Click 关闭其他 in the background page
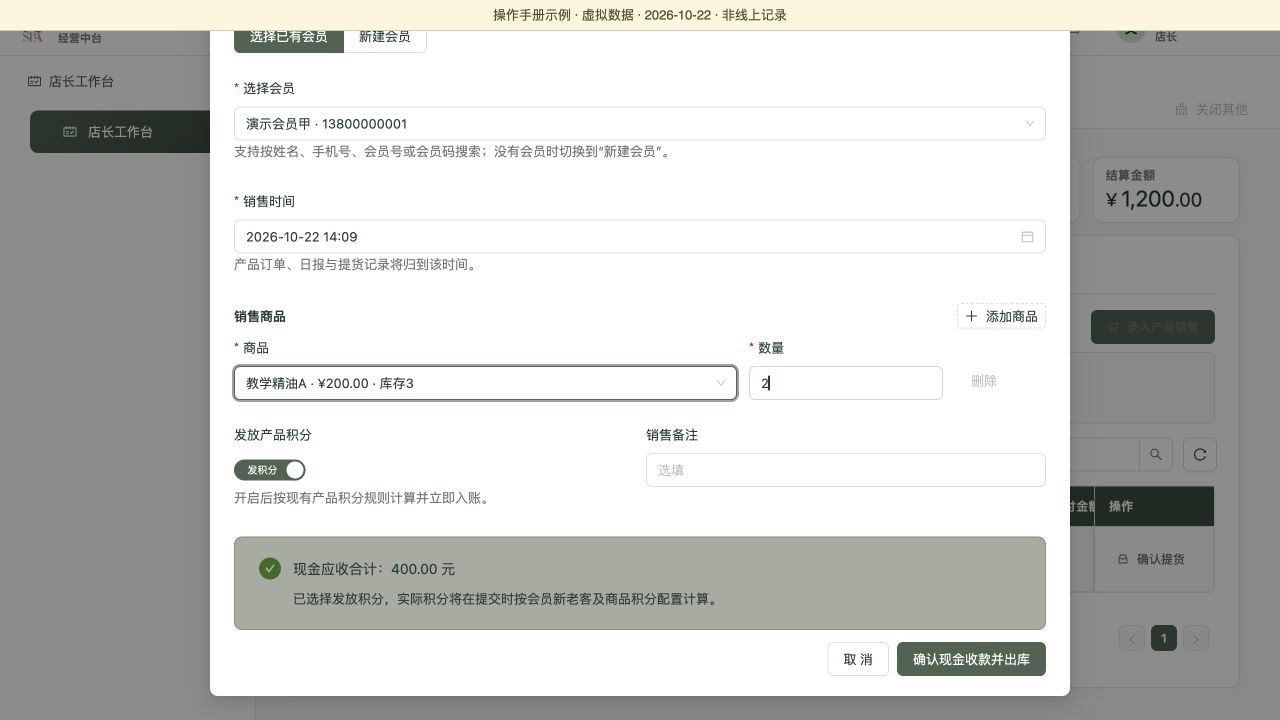 [1211, 109]
